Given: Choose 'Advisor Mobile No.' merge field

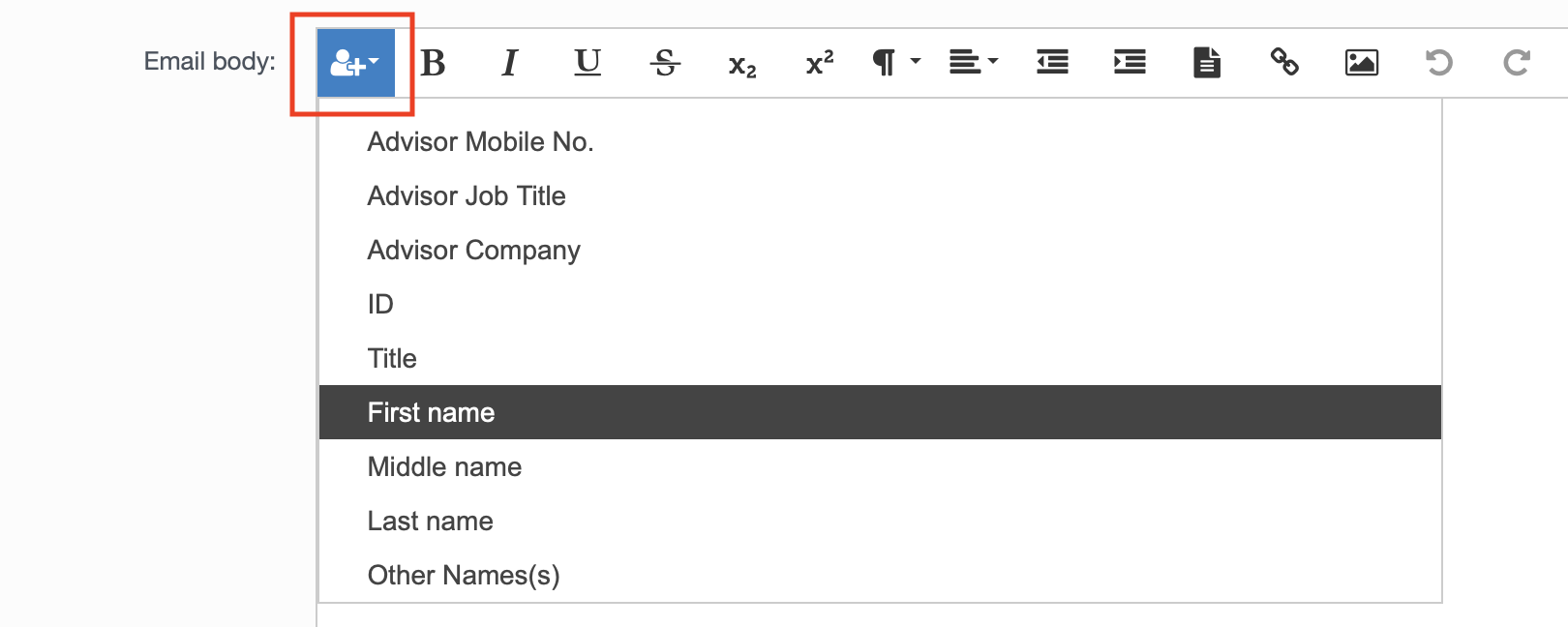Looking at the screenshot, I should pos(481,141).
